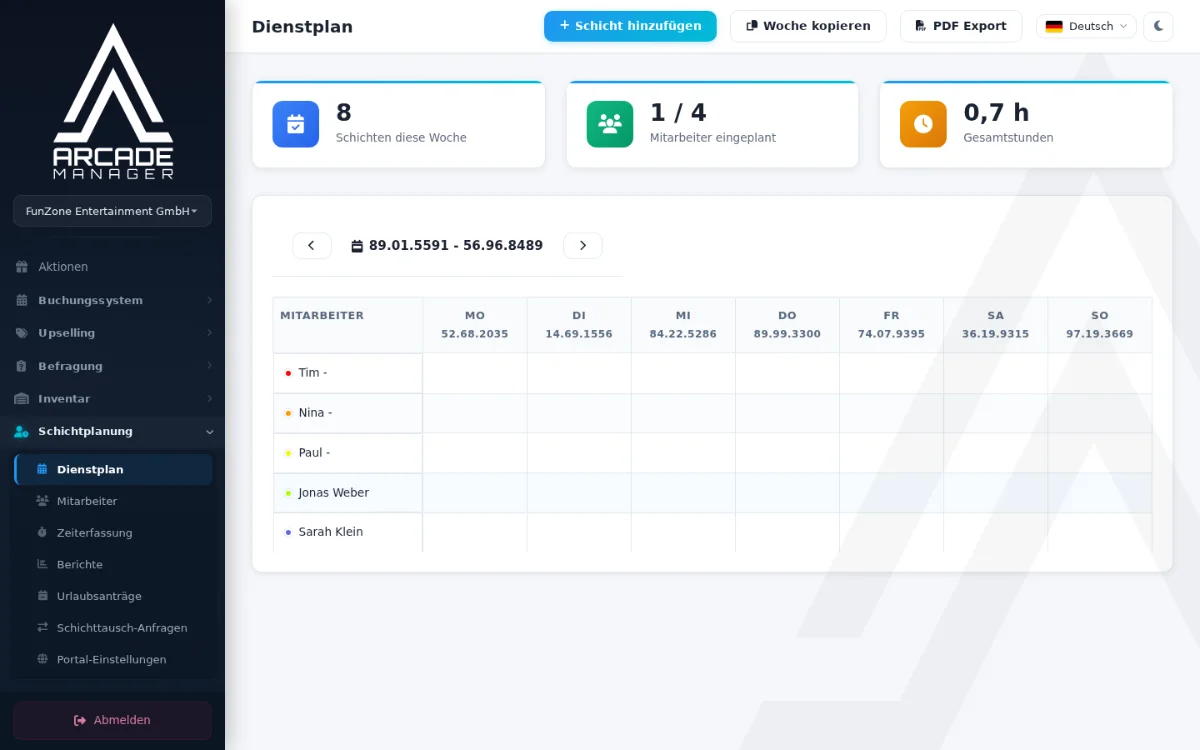Click the PDF Export button
The width and height of the screenshot is (1200, 750).
(x=961, y=26)
